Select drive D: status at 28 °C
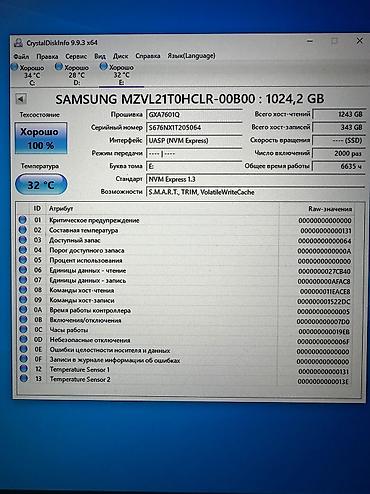This screenshot has height=494, width=370. coord(73,75)
